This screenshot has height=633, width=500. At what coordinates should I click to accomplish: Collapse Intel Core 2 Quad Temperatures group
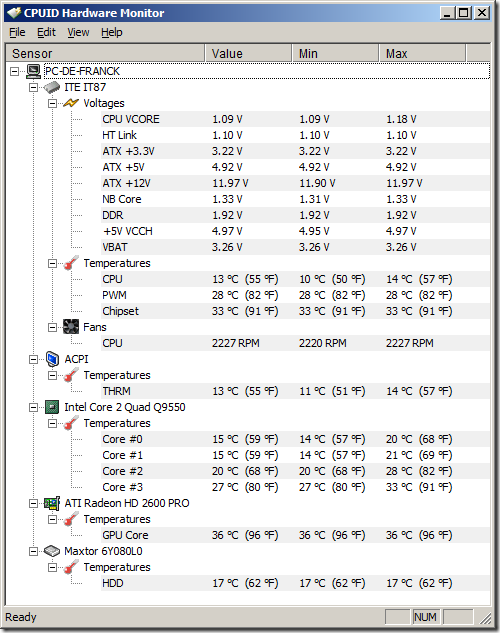click(x=52, y=423)
